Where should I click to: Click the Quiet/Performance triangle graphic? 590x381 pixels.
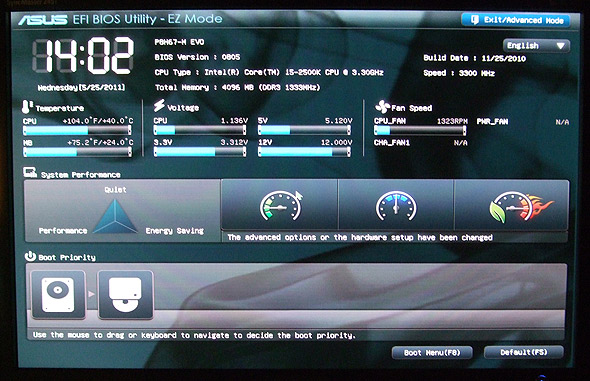pyautogui.click(x=115, y=216)
